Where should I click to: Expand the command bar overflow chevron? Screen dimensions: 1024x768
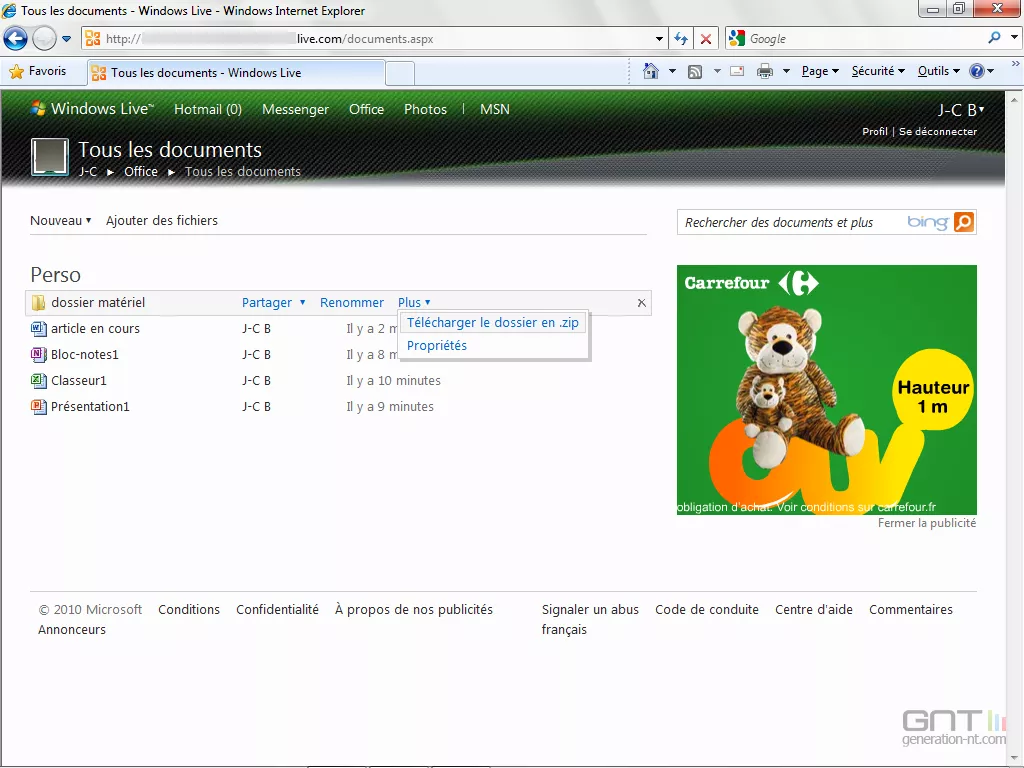[1016, 64]
